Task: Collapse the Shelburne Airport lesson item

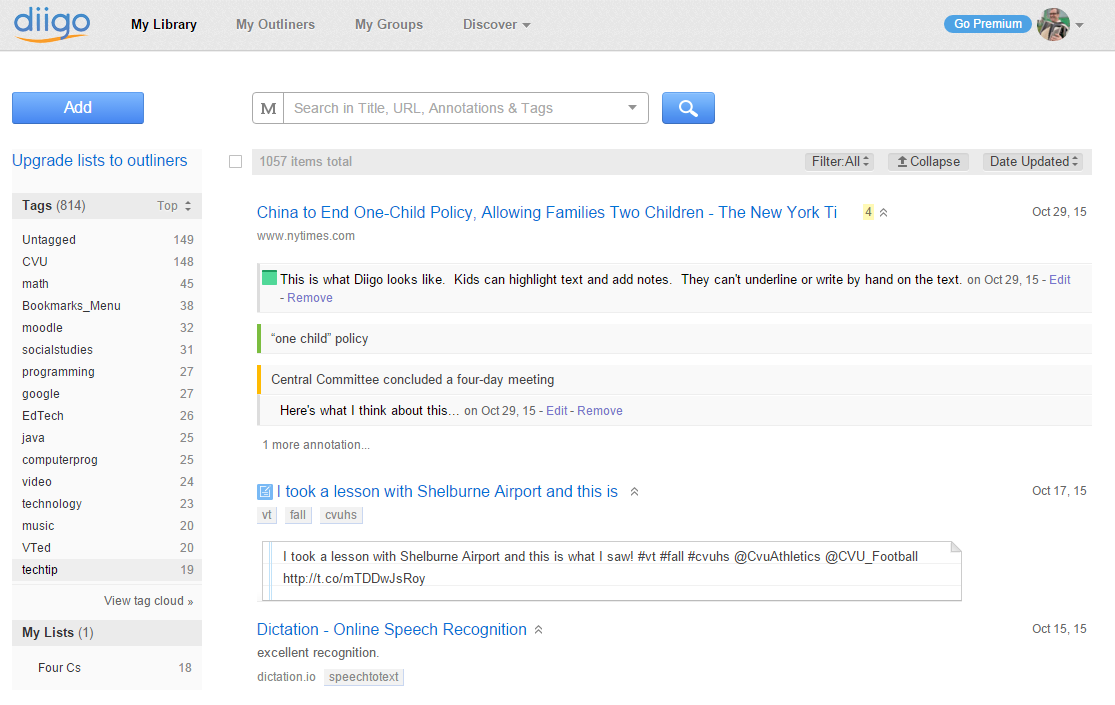Action: tap(634, 492)
